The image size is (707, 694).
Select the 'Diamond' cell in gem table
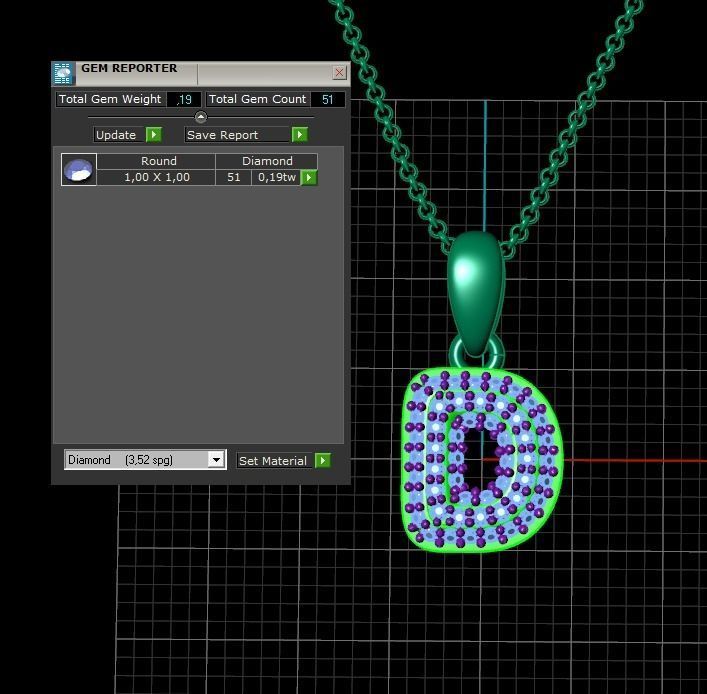(x=266, y=161)
